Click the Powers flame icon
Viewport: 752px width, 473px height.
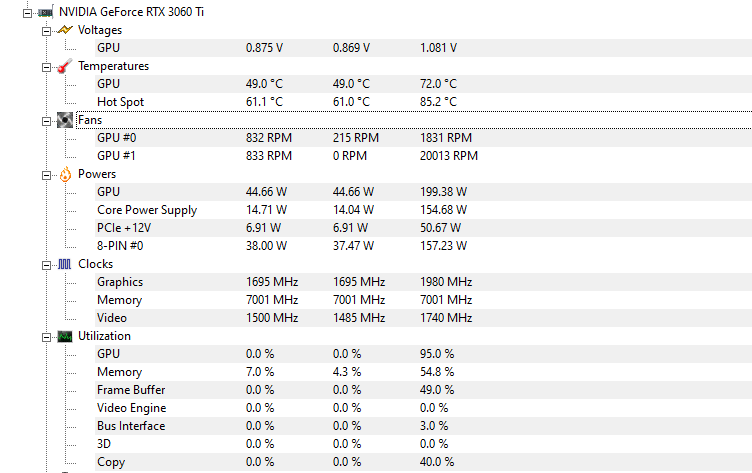[65, 174]
